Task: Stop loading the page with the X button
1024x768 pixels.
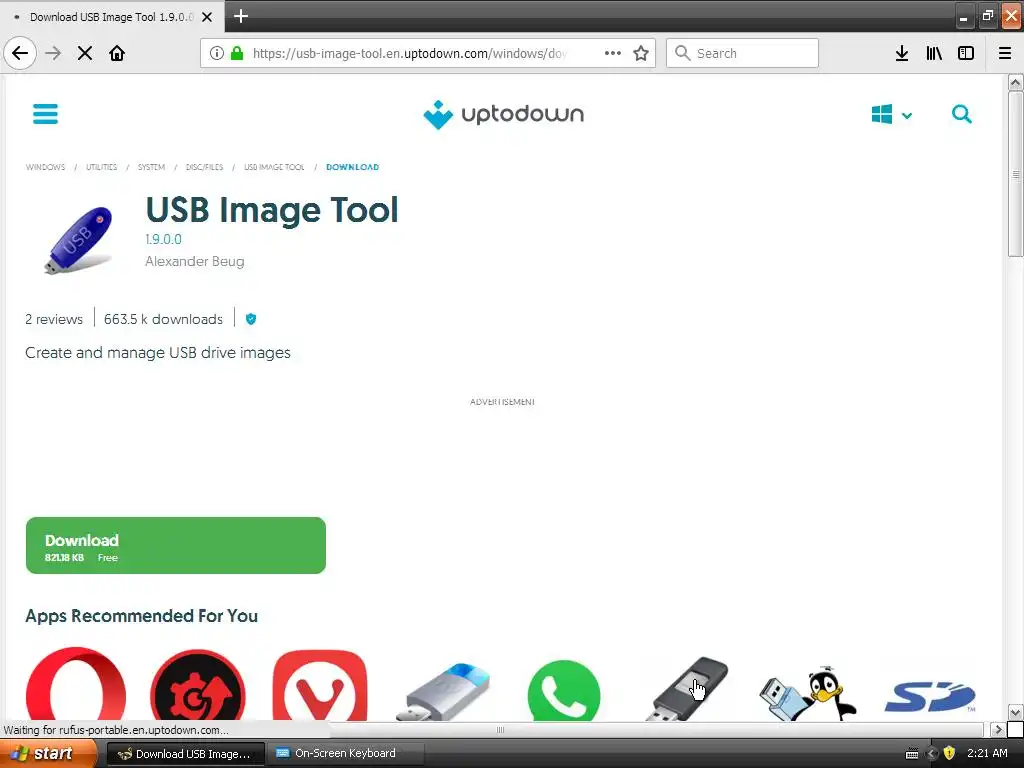Action: click(85, 53)
